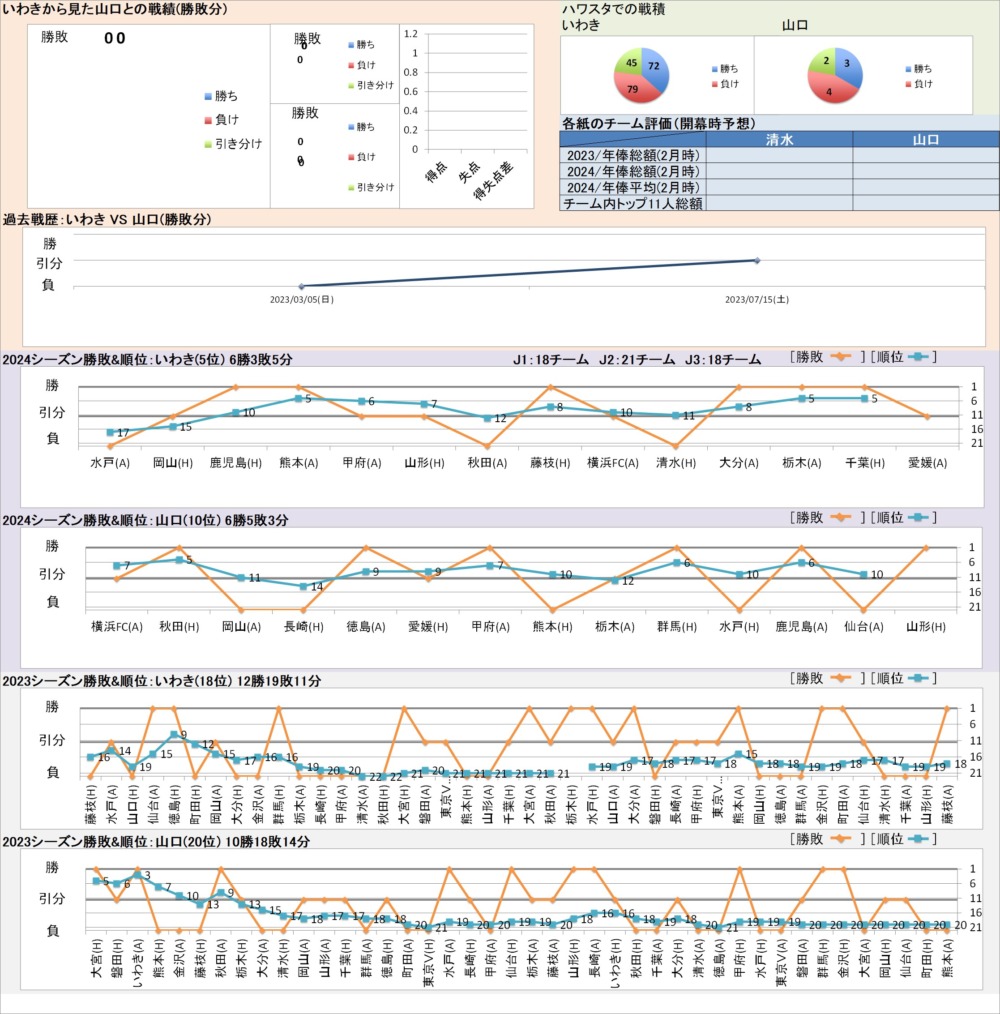Click 鹿児島(A) axis label in 2024 山口 chart
Screen dimensions: 1000x1014
801,627
